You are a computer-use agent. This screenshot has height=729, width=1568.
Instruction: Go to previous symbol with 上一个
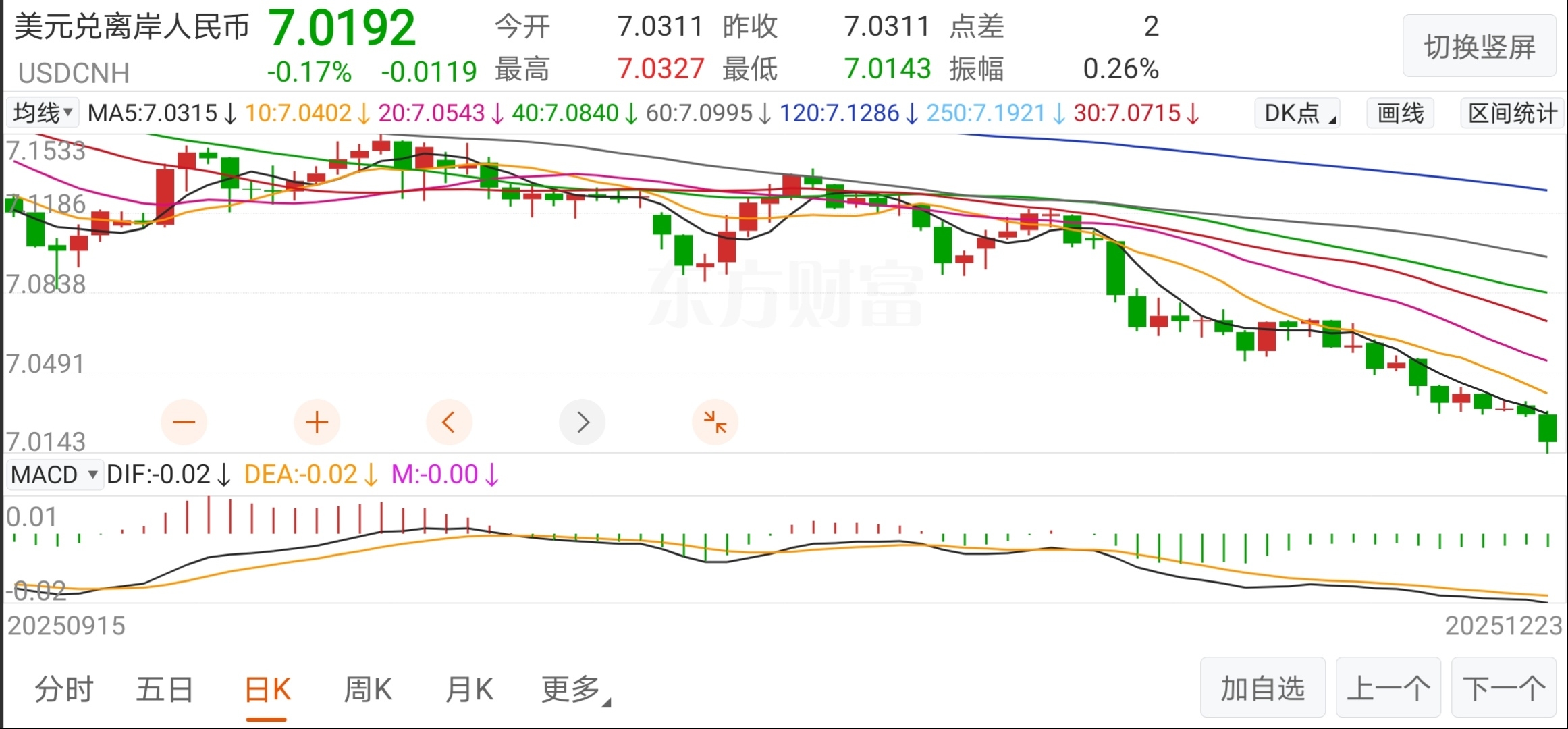(1388, 688)
